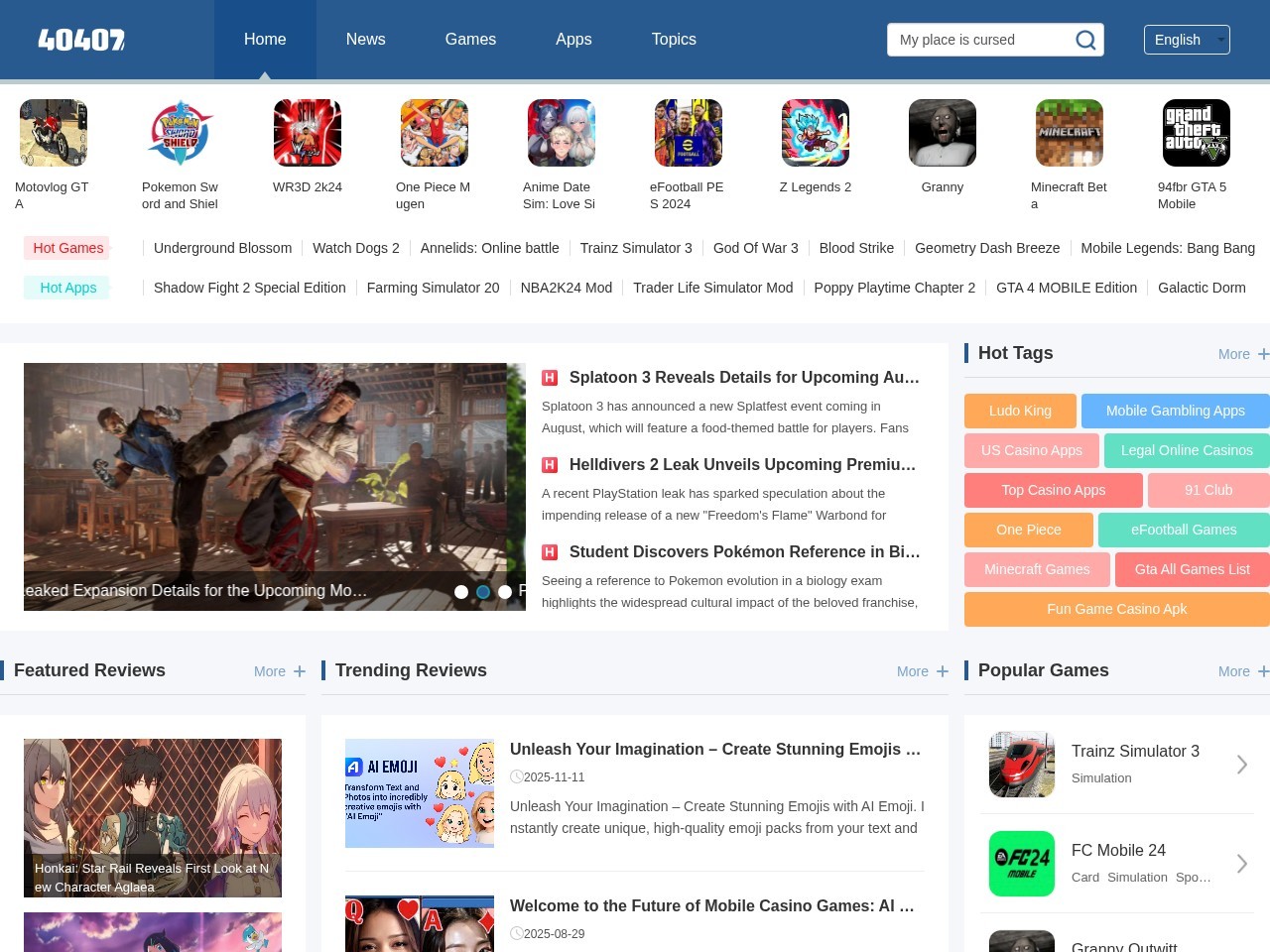
Task: Click the plus icon next to Hot Tags More
Action: pyautogui.click(x=1263, y=354)
